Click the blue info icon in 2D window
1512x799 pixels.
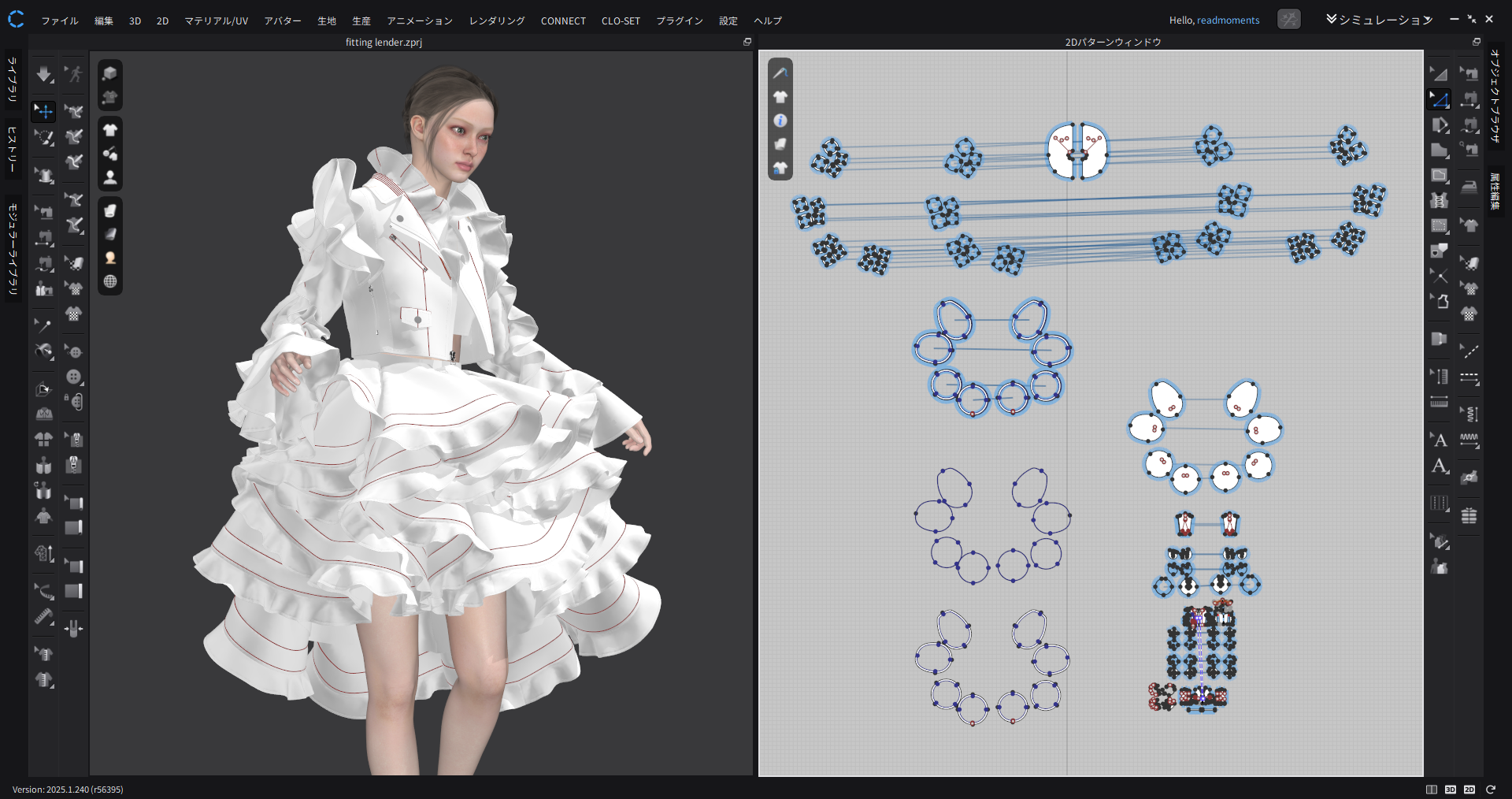[780, 121]
